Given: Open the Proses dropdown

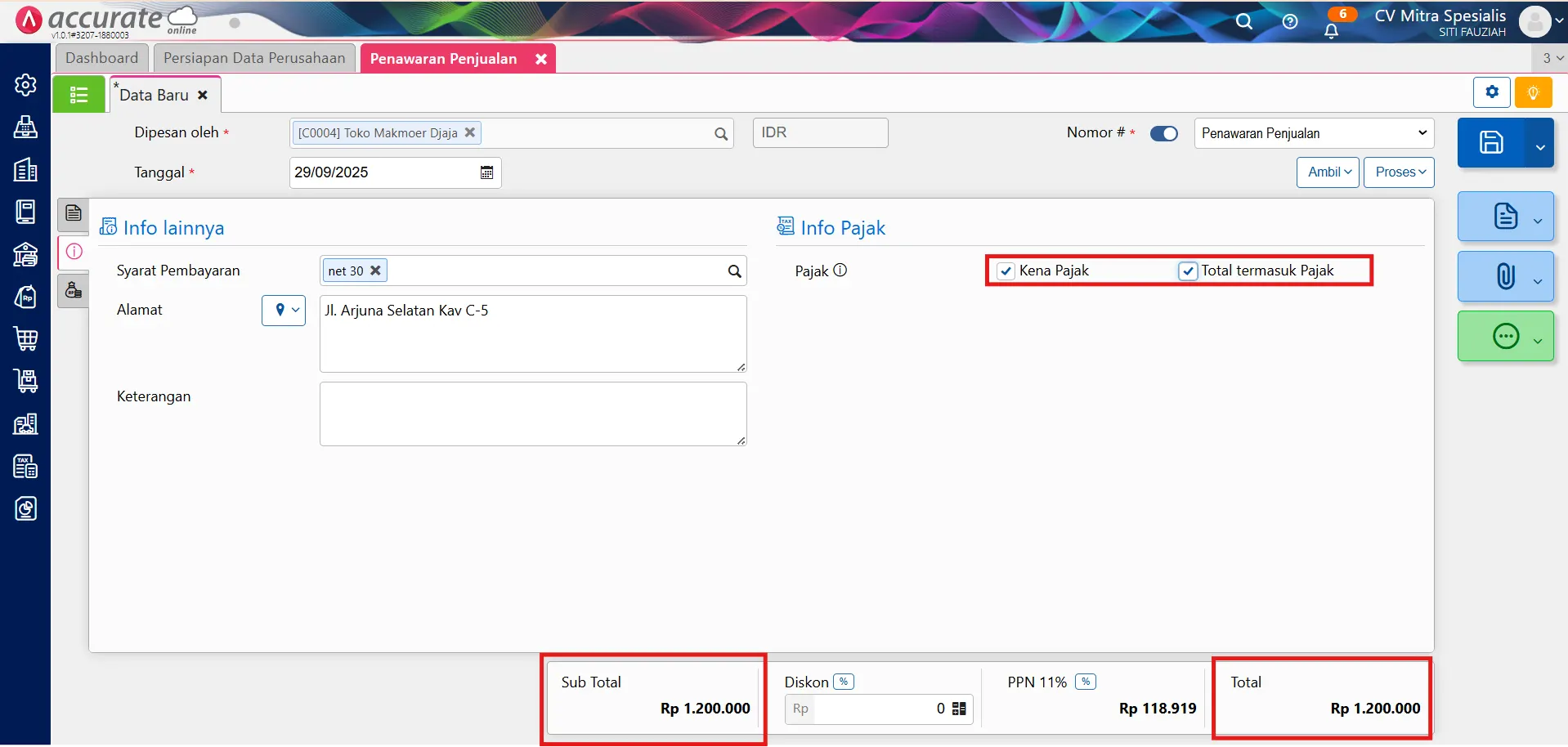Looking at the screenshot, I should pyautogui.click(x=1399, y=172).
